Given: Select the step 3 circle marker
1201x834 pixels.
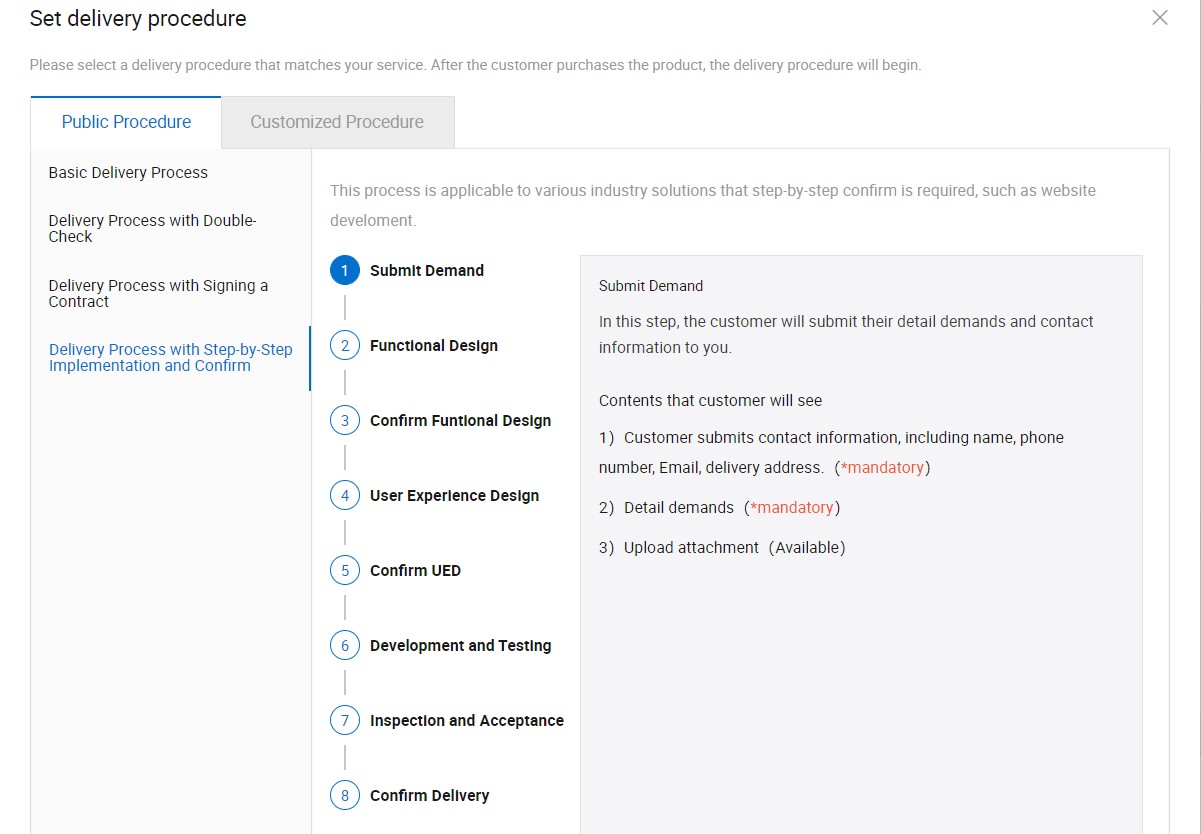Looking at the screenshot, I should click(345, 421).
